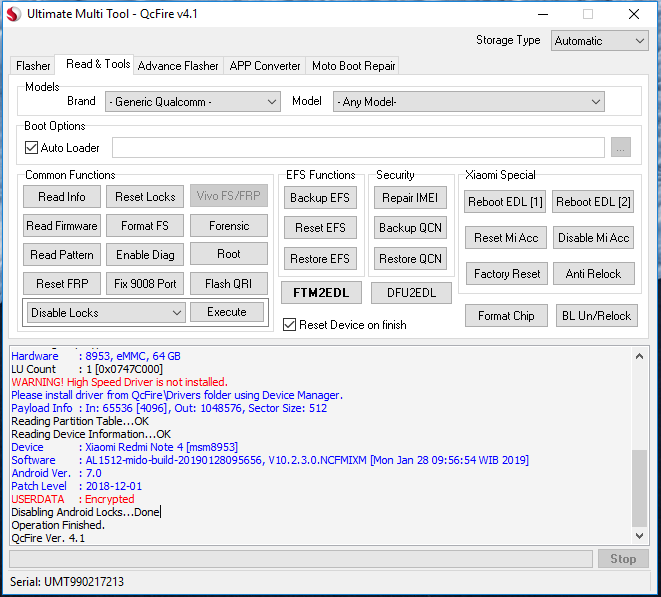Image resolution: width=661 pixels, height=597 pixels.
Task: Click the log scrollbar down arrow
Action: [x=640, y=535]
